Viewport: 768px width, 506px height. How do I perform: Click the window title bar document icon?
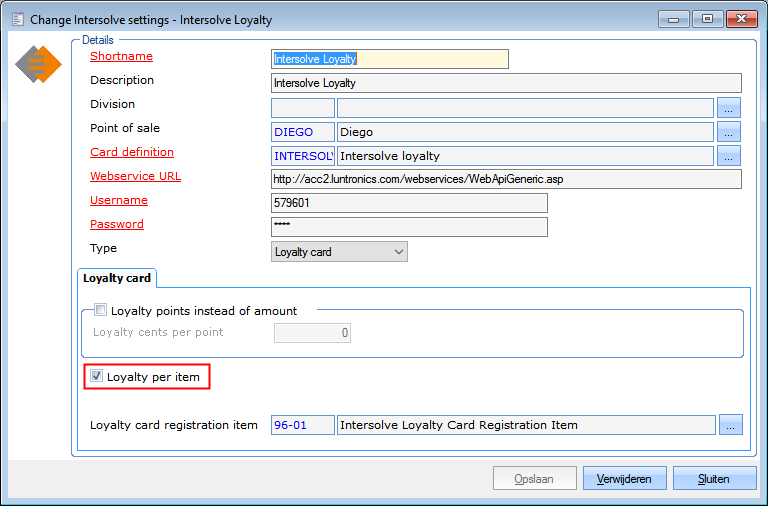click(x=17, y=19)
